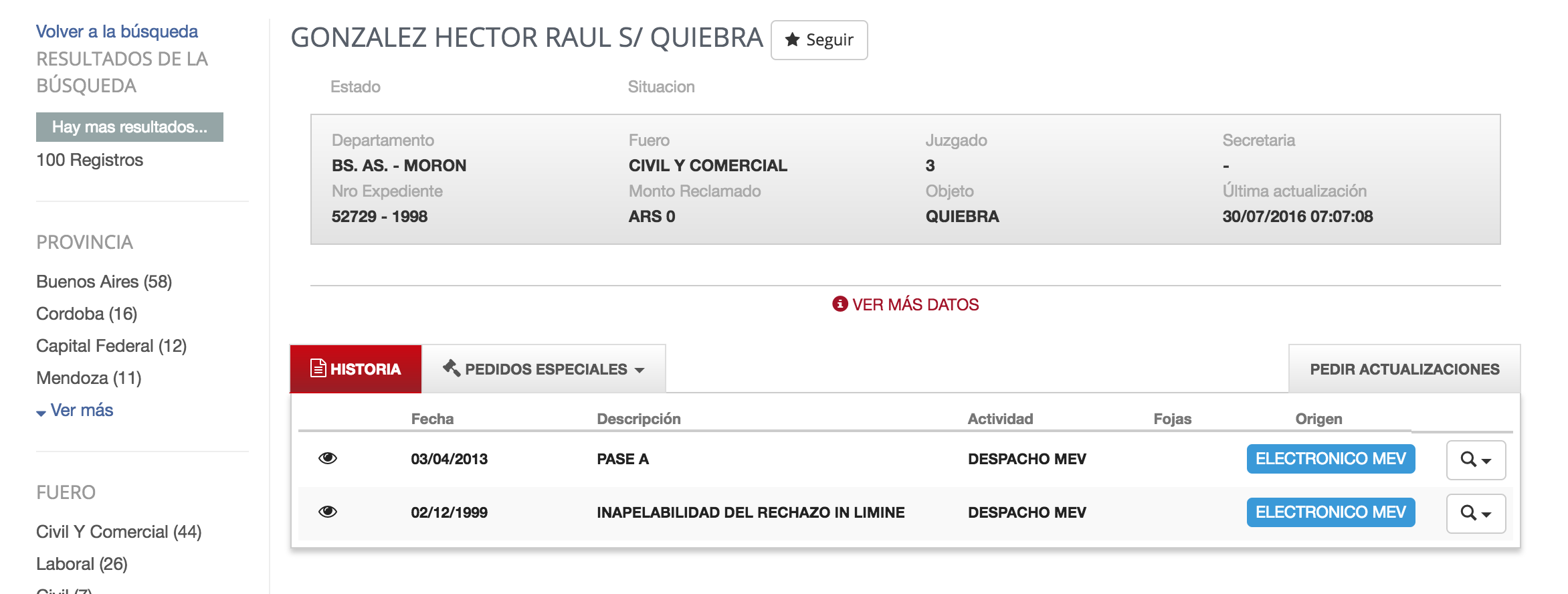
Task: Open magnifier dropdown for INAPELABILIDAD row
Action: coord(1476,513)
